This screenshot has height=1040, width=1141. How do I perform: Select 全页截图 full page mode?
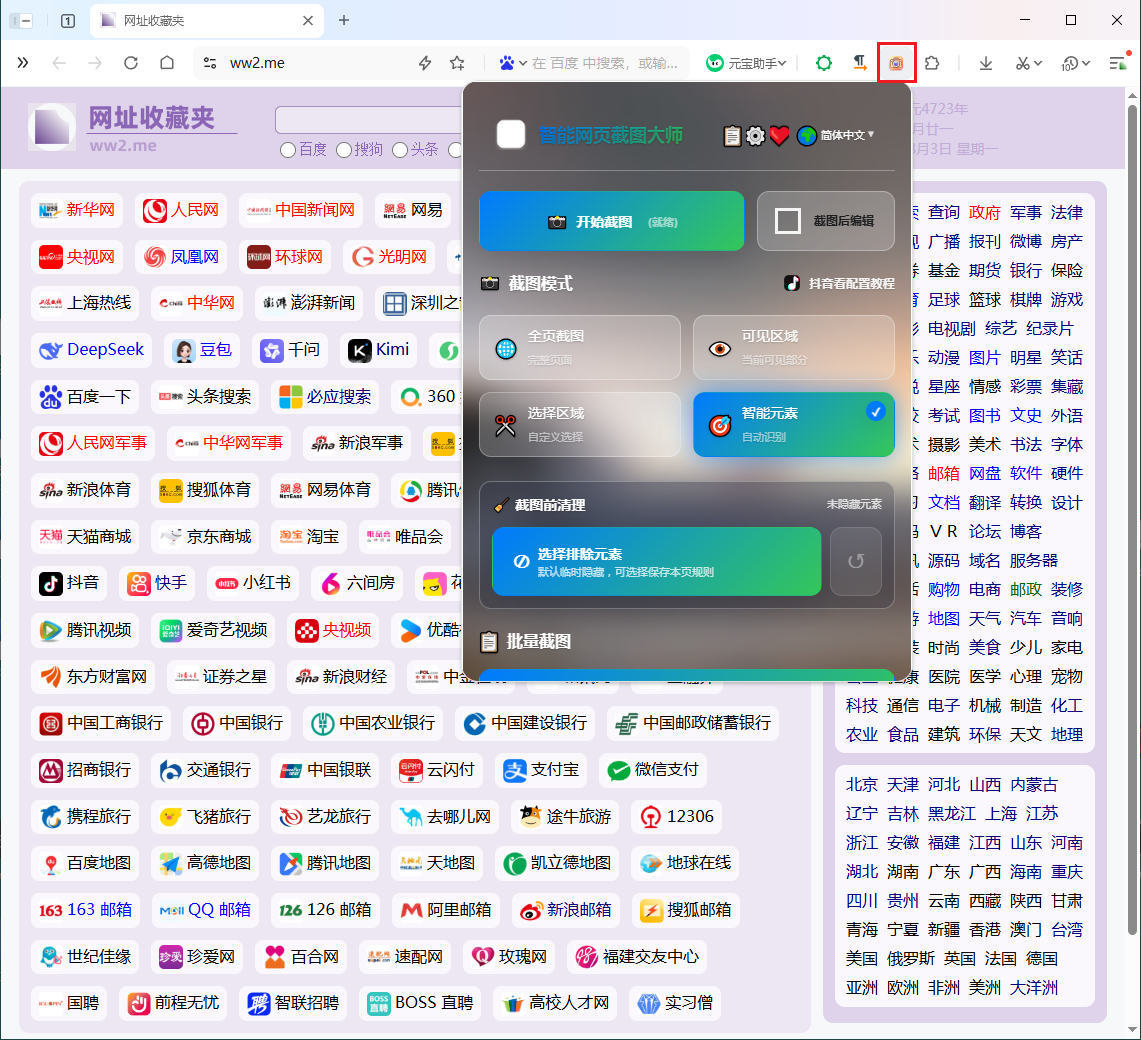580,347
